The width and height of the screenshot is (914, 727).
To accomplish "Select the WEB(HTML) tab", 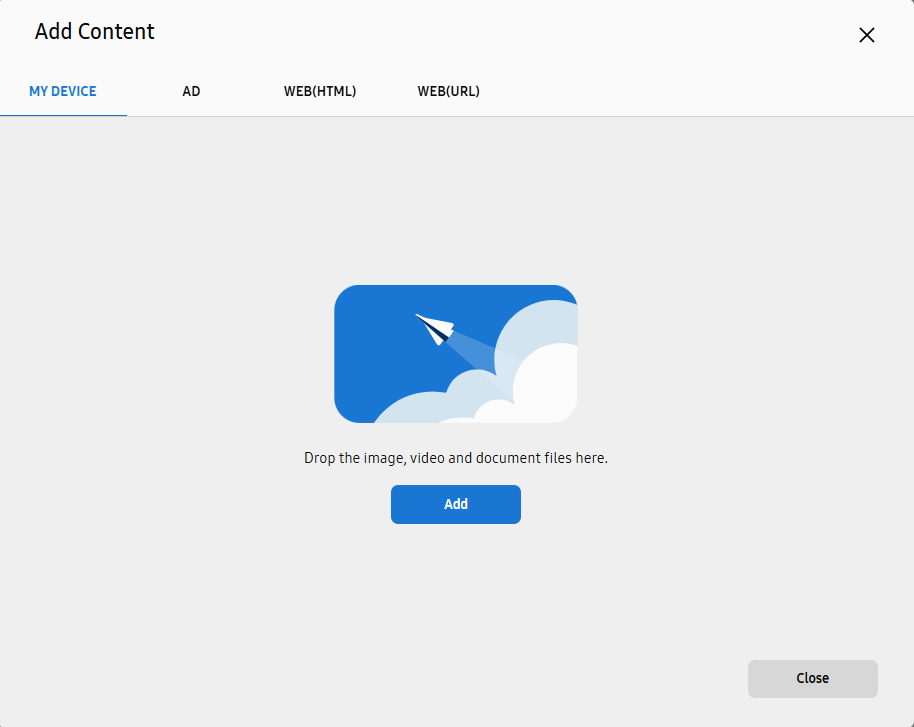I will (x=319, y=92).
